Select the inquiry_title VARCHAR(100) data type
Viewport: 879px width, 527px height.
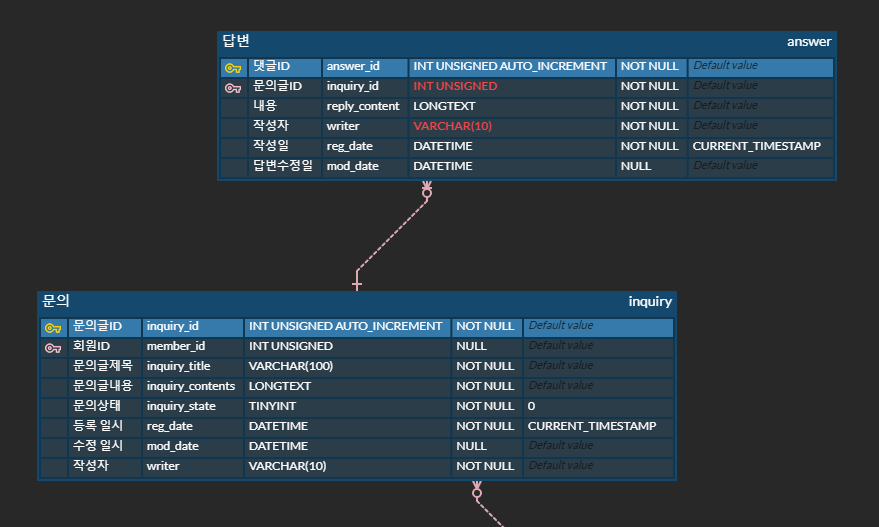[x=290, y=366]
